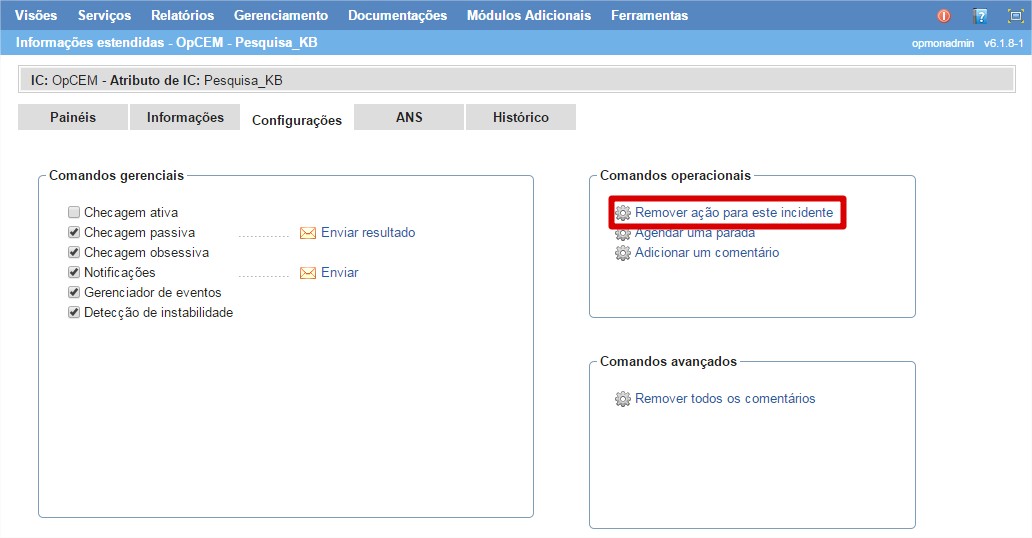Click the red logout power icon
1032x538 pixels.
click(x=944, y=16)
